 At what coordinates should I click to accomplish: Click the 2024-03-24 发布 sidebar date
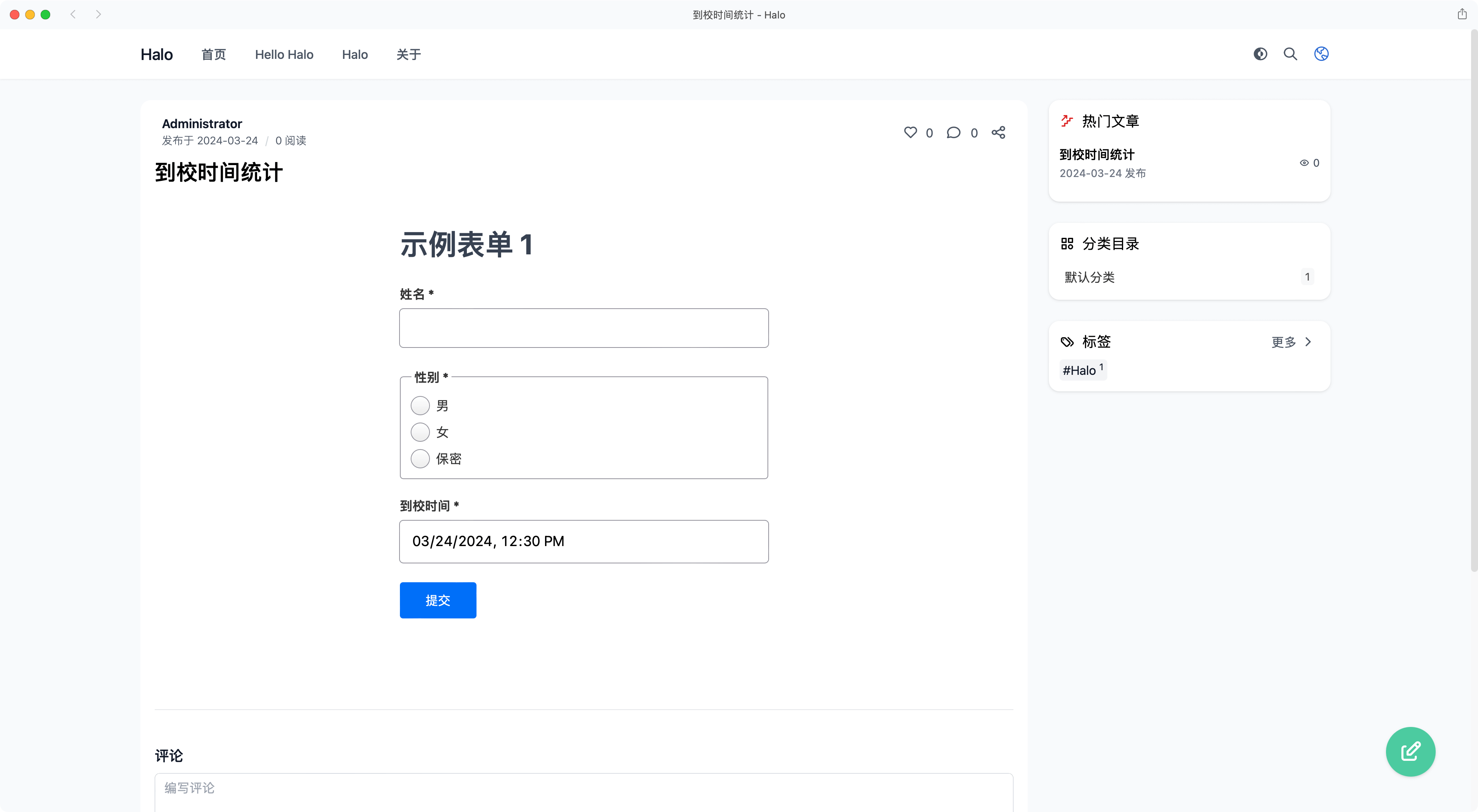pos(1102,173)
